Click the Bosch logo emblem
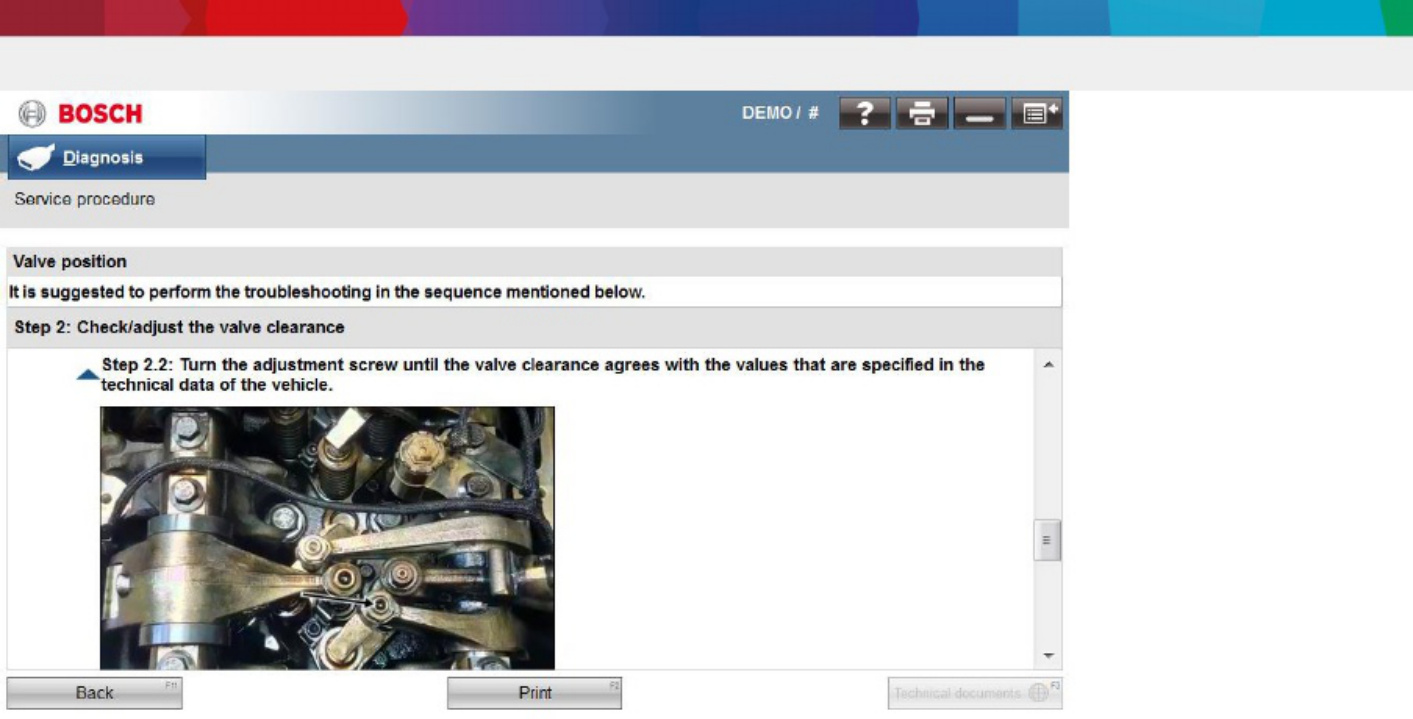Viewport: 1413px width, 719px height. [32, 114]
